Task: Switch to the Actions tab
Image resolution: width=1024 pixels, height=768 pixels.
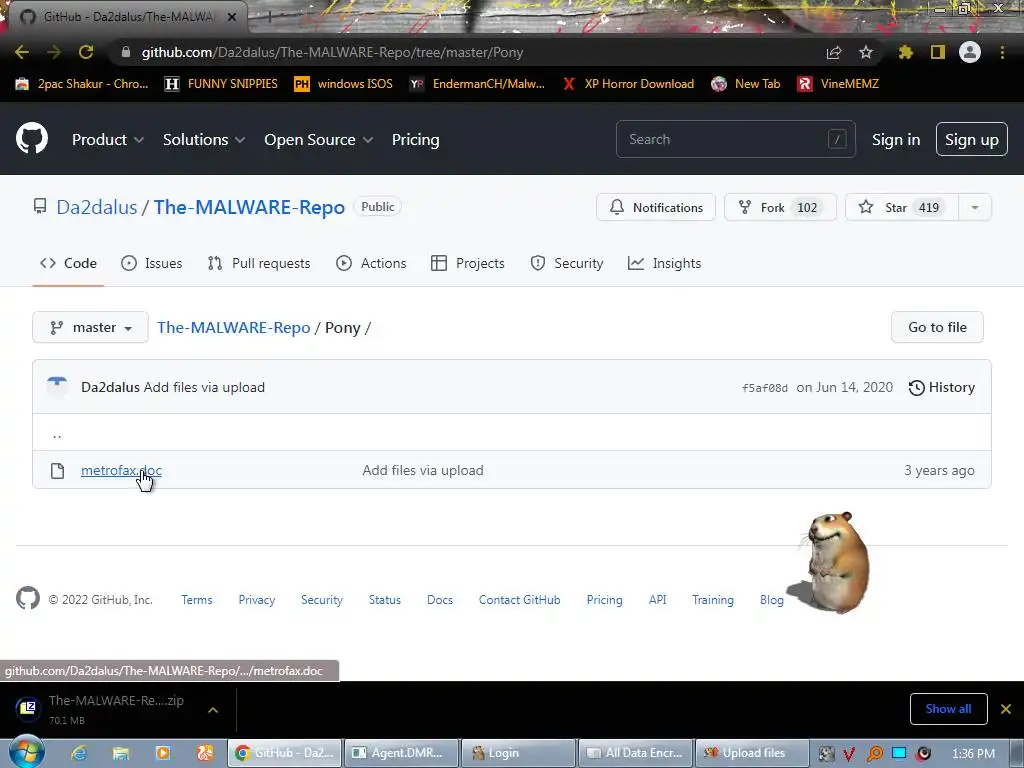Action: (x=371, y=263)
